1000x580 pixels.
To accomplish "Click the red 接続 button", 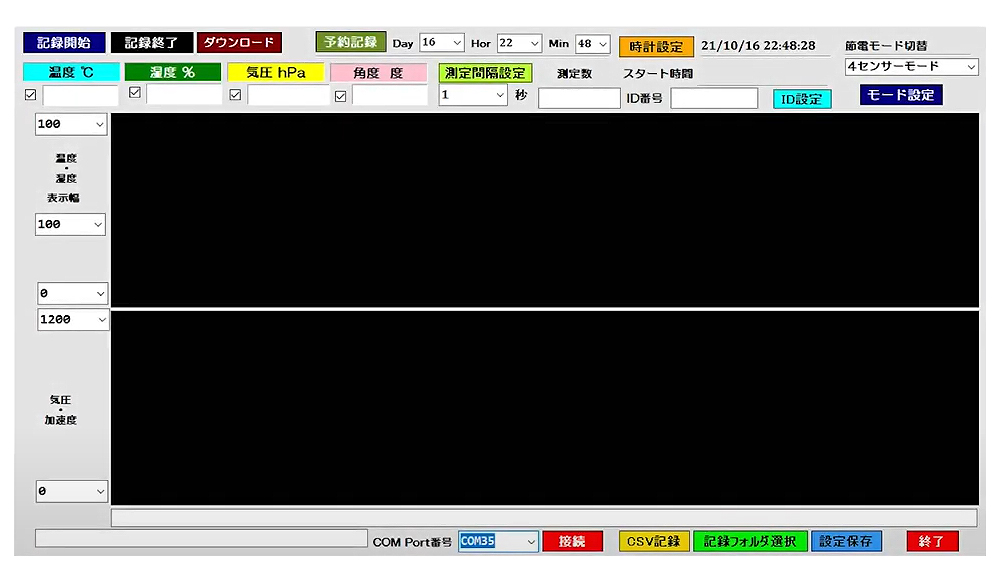I will click(572, 541).
